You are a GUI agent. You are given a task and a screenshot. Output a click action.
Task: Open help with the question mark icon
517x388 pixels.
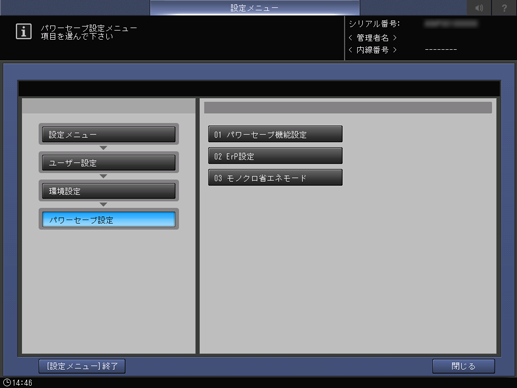point(504,8)
